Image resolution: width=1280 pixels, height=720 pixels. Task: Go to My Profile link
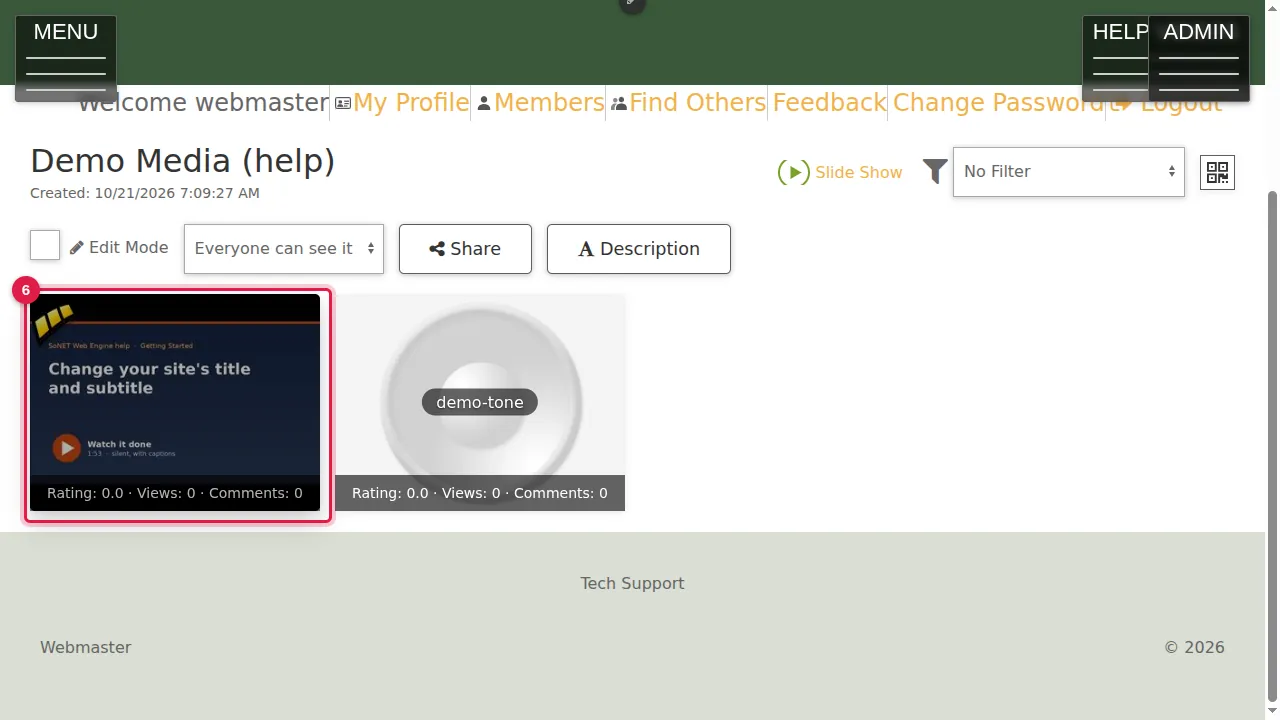coord(411,103)
